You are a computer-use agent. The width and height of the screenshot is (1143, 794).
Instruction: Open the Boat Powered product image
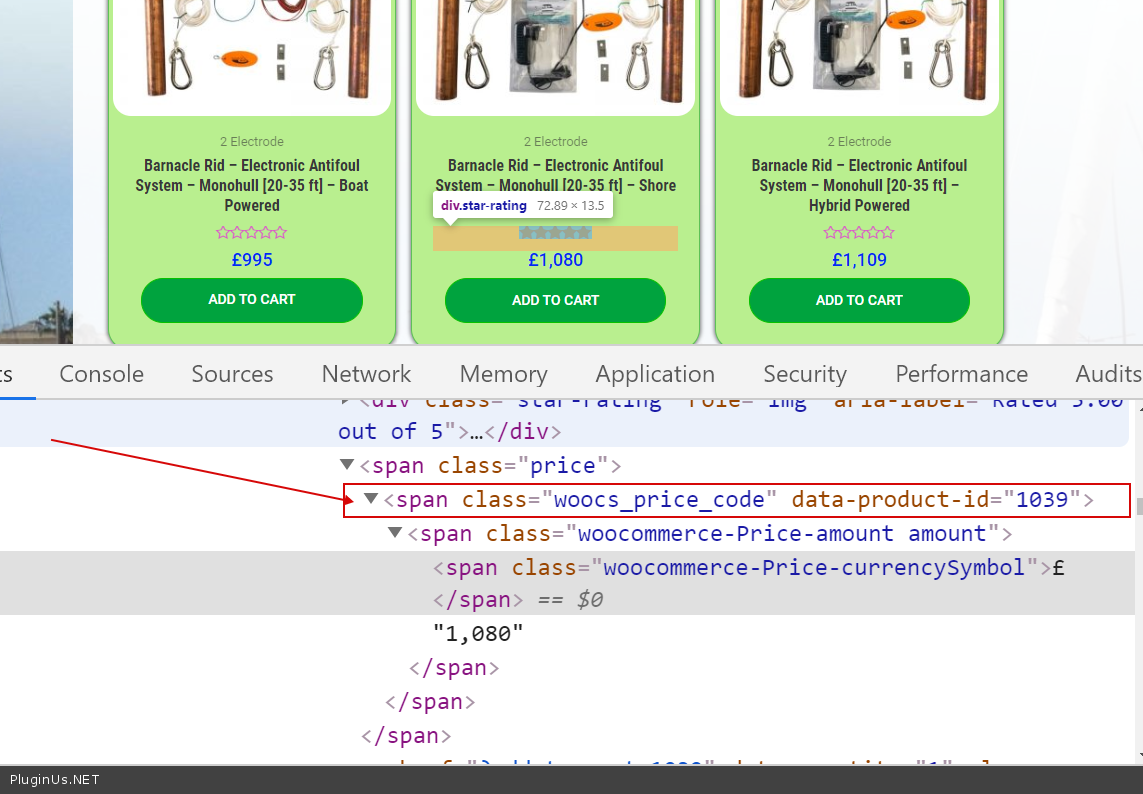252,50
